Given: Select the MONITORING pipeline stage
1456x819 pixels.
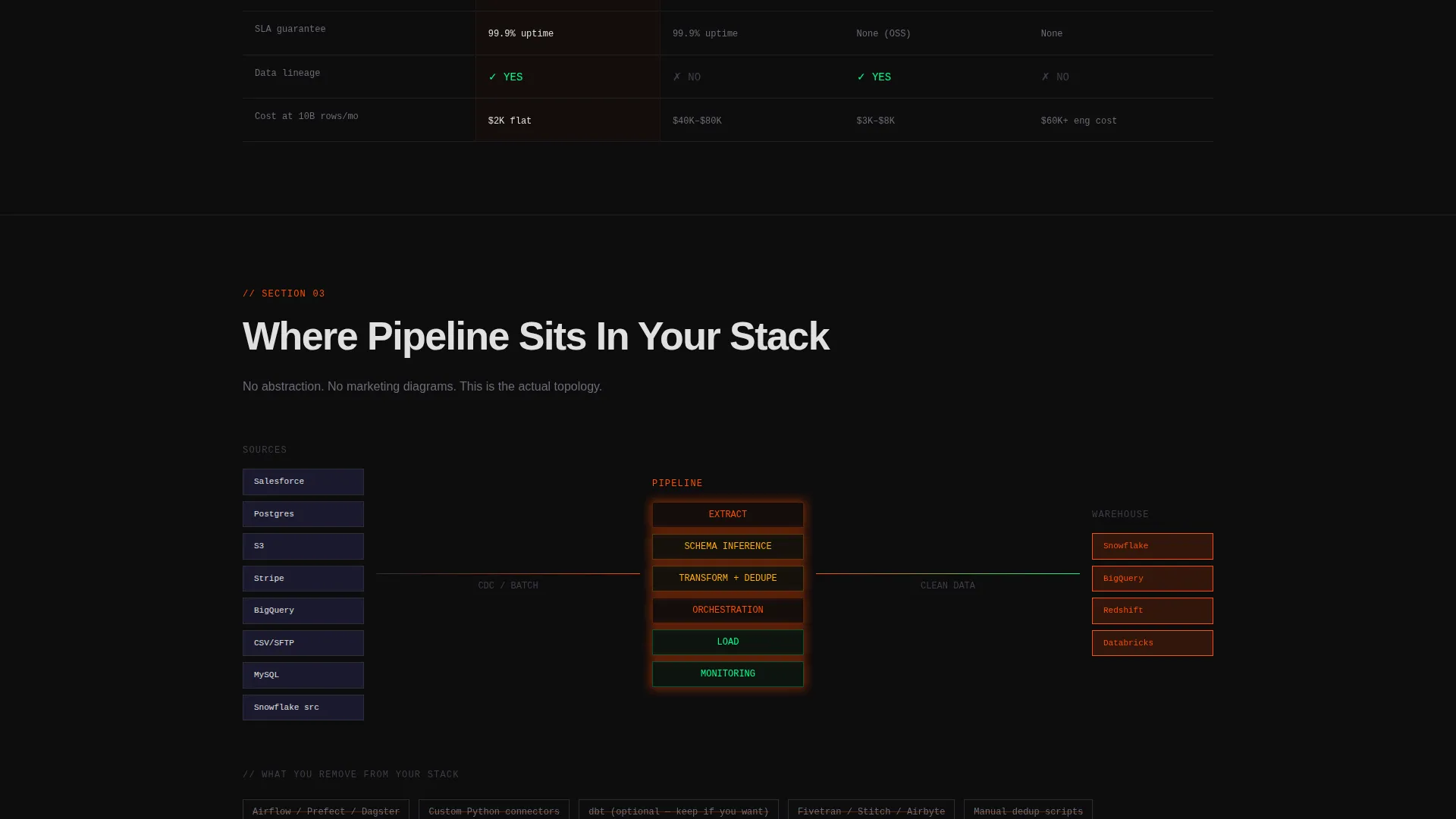Looking at the screenshot, I should pos(728,674).
